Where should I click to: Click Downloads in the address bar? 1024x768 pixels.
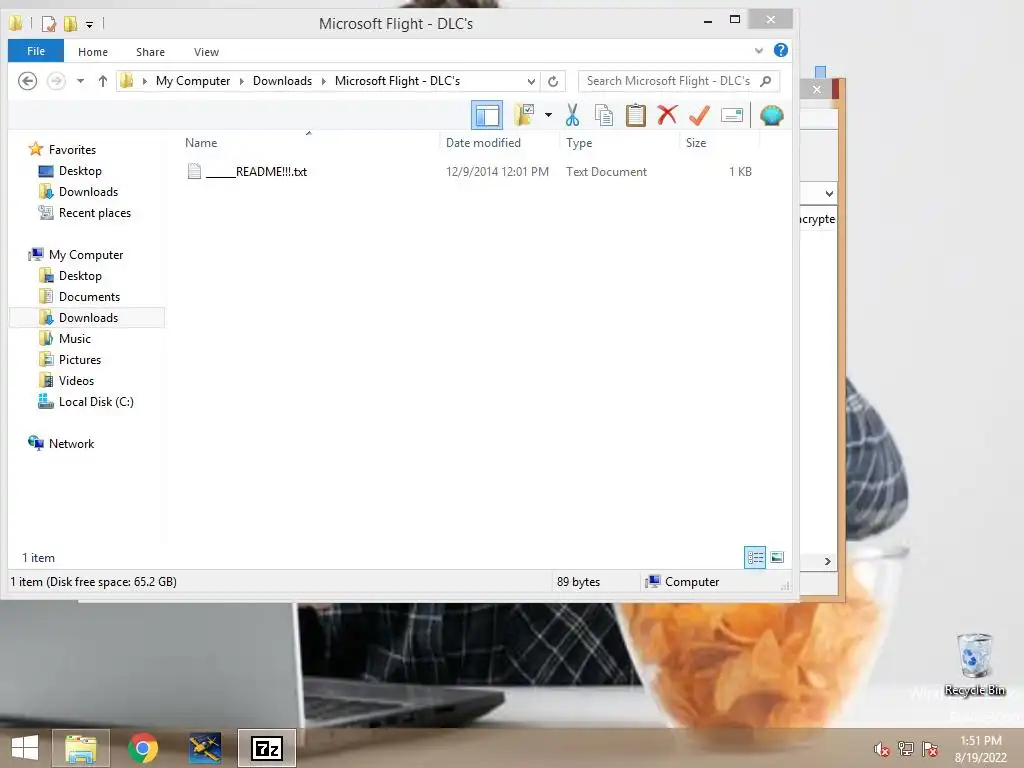click(282, 81)
